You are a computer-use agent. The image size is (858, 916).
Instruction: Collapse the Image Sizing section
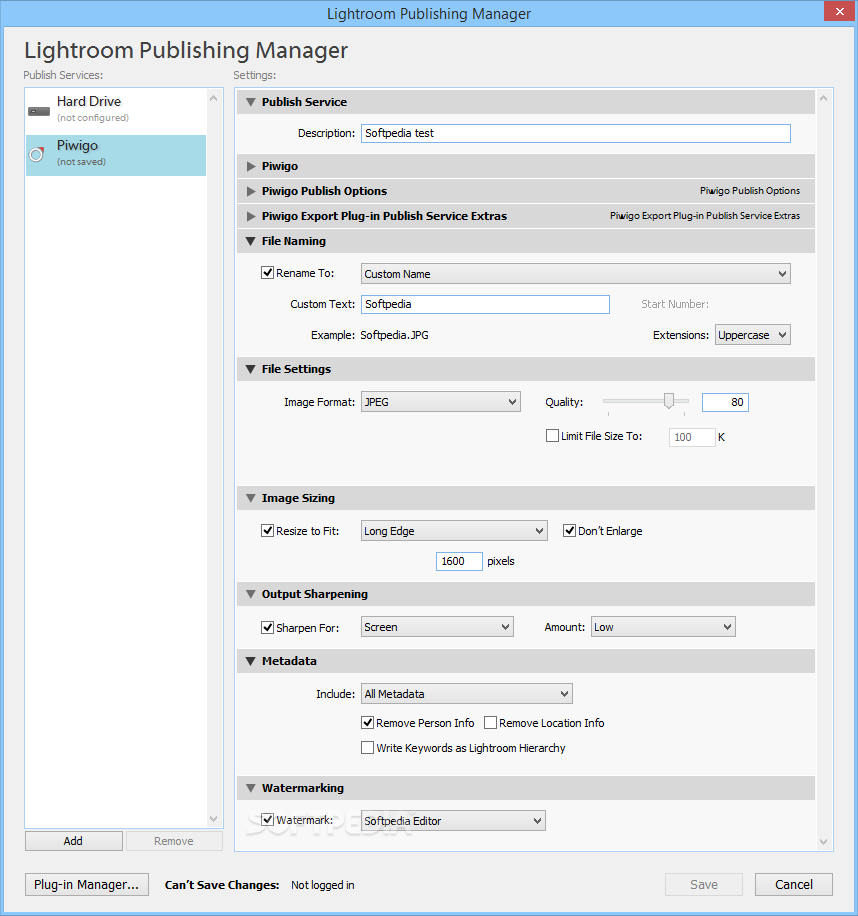click(x=251, y=498)
